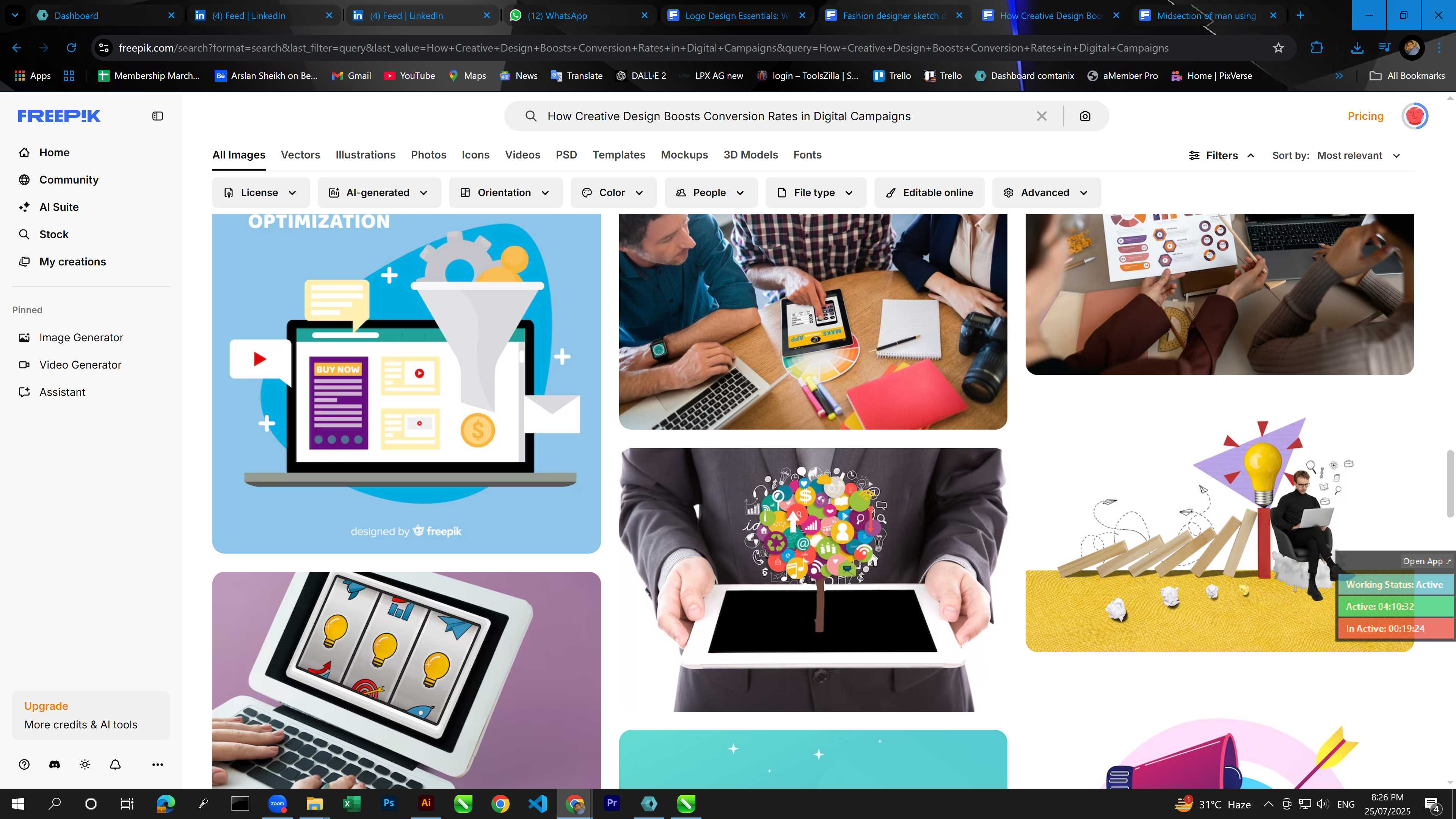The image size is (1456, 819).
Task: Open the user profile avatar
Action: [1415, 116]
